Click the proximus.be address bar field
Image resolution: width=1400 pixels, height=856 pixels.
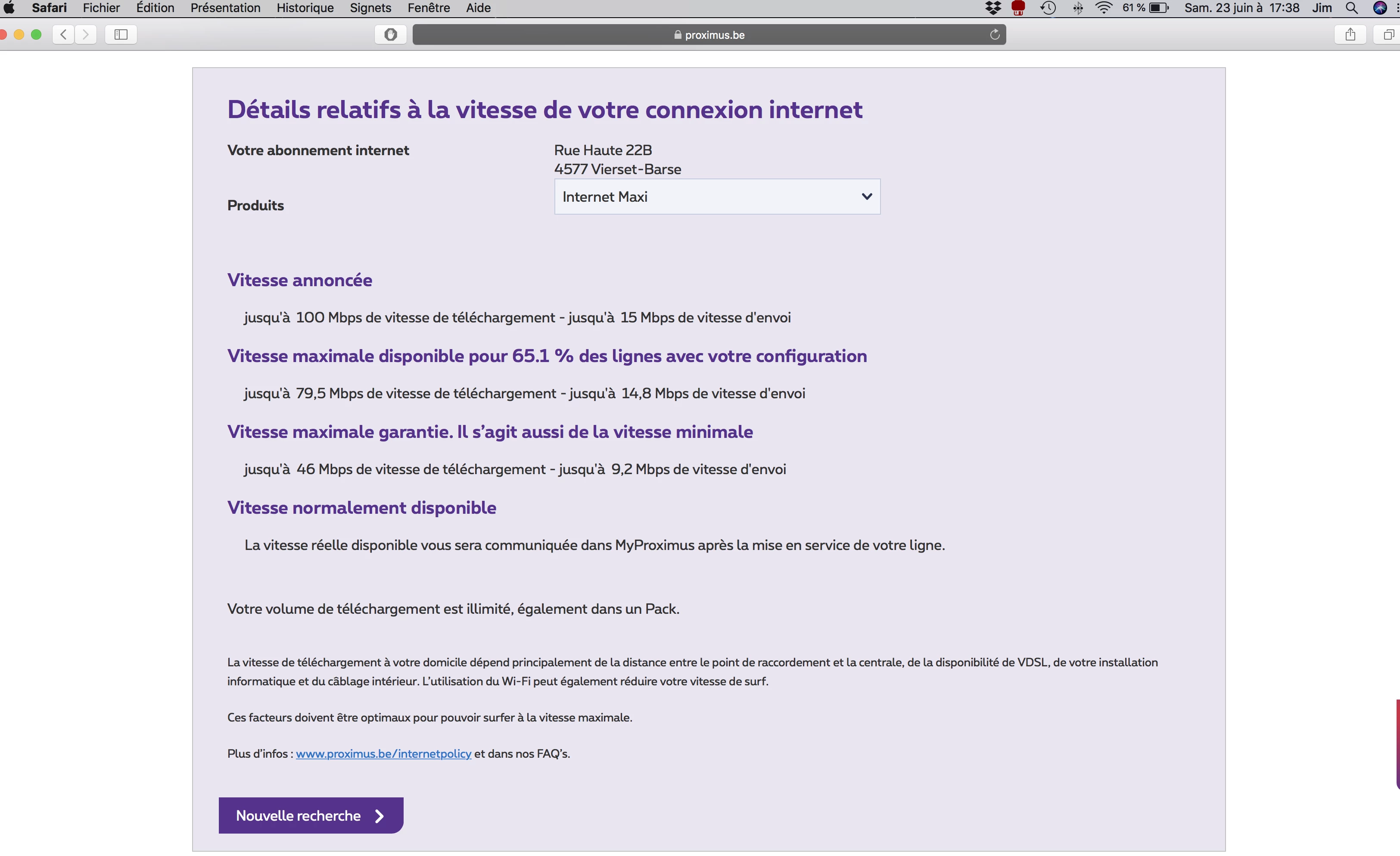(x=709, y=34)
